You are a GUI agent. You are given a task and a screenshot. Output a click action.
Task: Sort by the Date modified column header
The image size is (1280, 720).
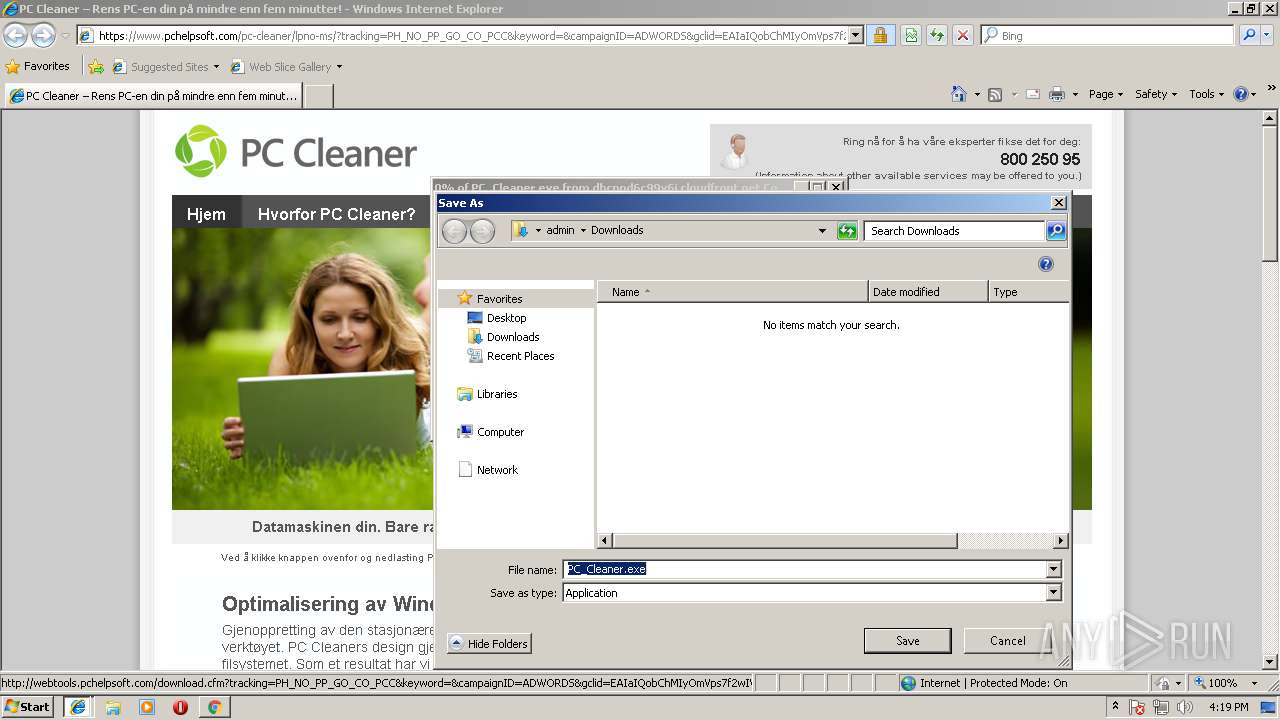point(928,292)
